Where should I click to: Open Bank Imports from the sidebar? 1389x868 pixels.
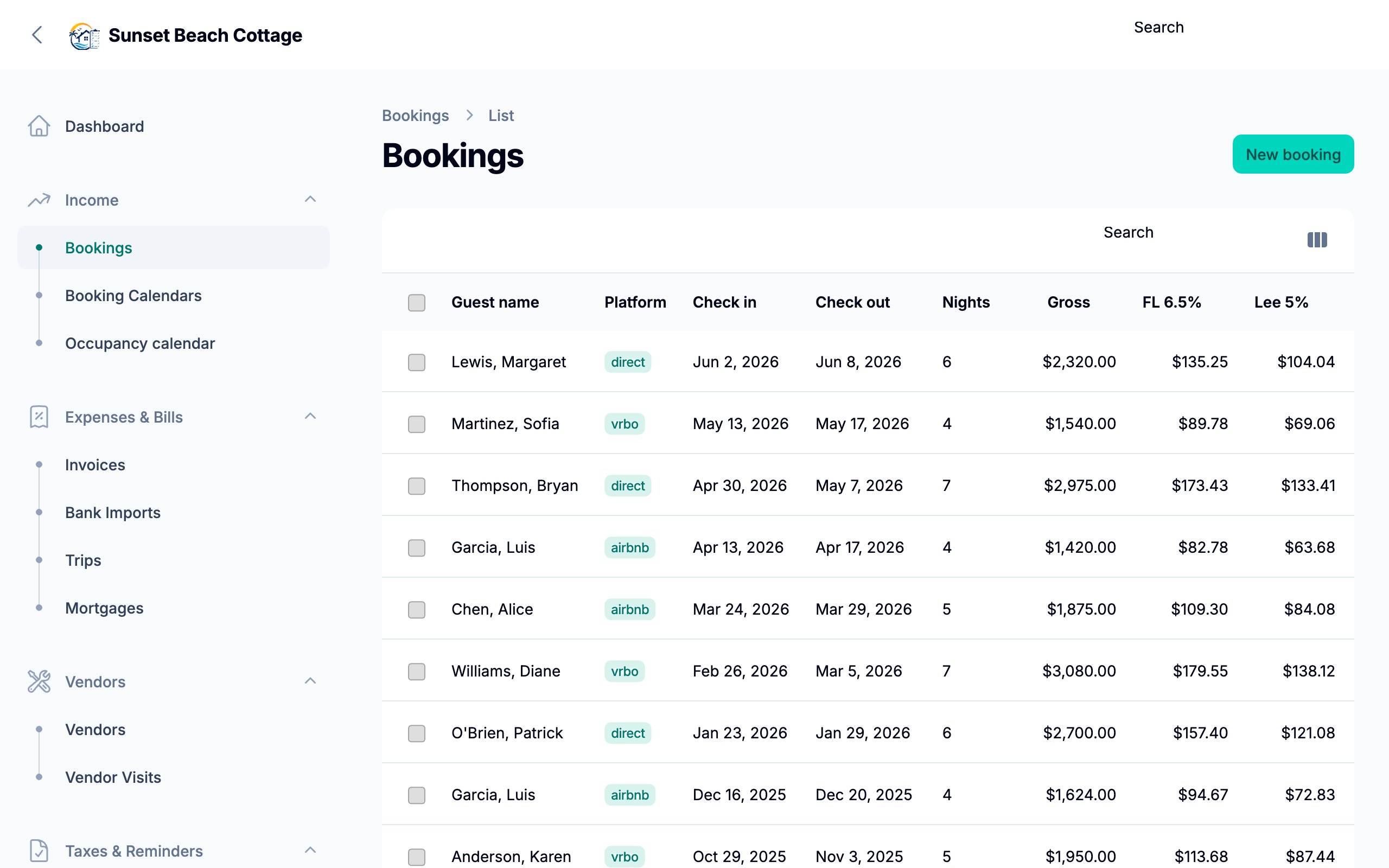[112, 513]
